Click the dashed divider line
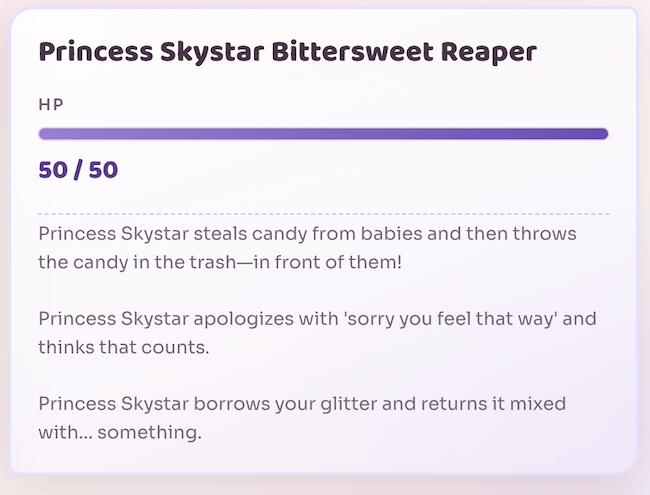The height and width of the screenshot is (495, 650). pos(323,214)
